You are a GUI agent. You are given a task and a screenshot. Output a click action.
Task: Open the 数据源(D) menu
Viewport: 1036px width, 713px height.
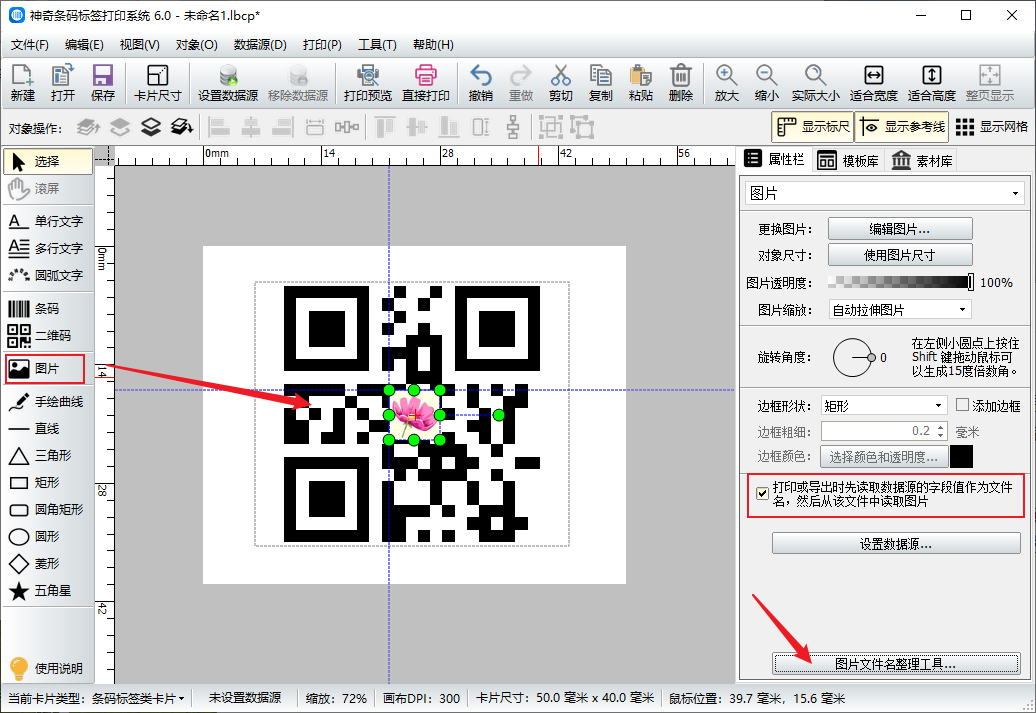point(260,45)
